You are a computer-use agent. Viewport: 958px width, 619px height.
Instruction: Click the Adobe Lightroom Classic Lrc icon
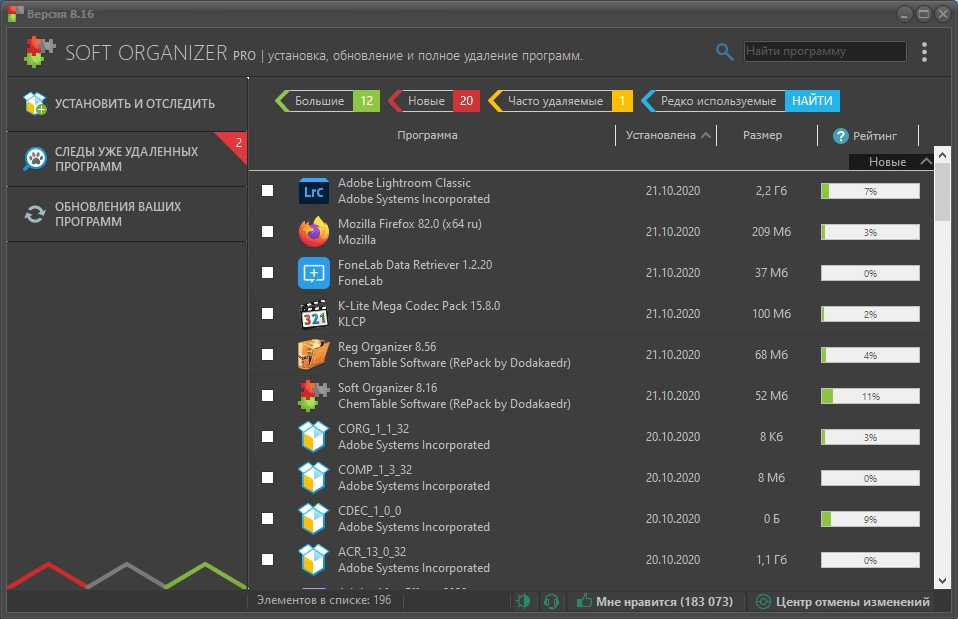(x=313, y=191)
